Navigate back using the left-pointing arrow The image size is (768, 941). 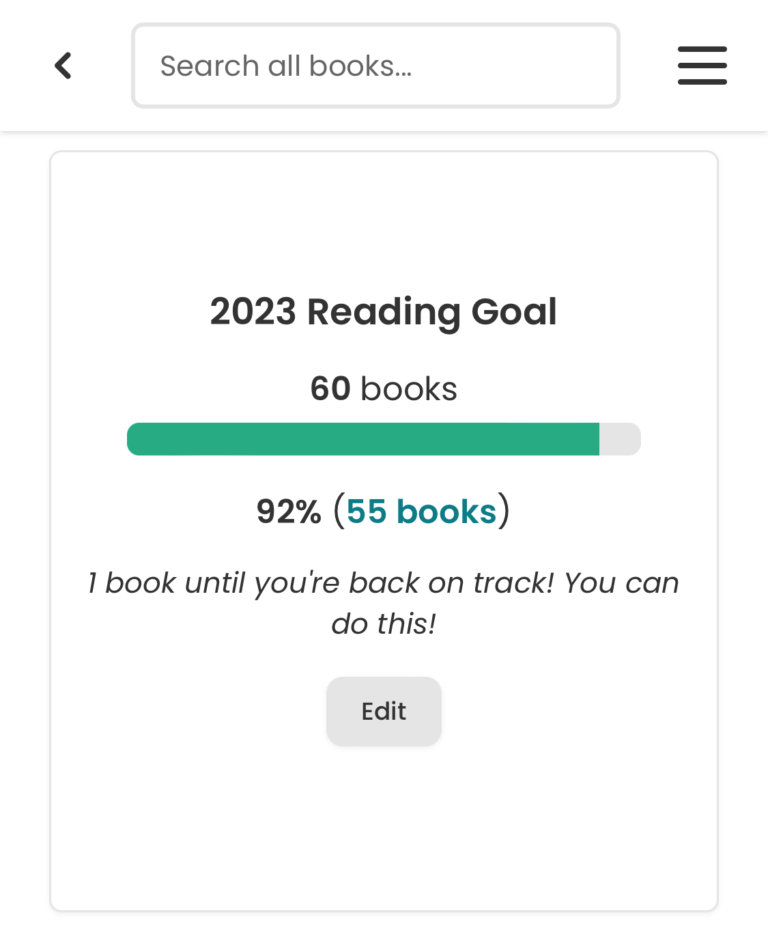[x=62, y=65]
